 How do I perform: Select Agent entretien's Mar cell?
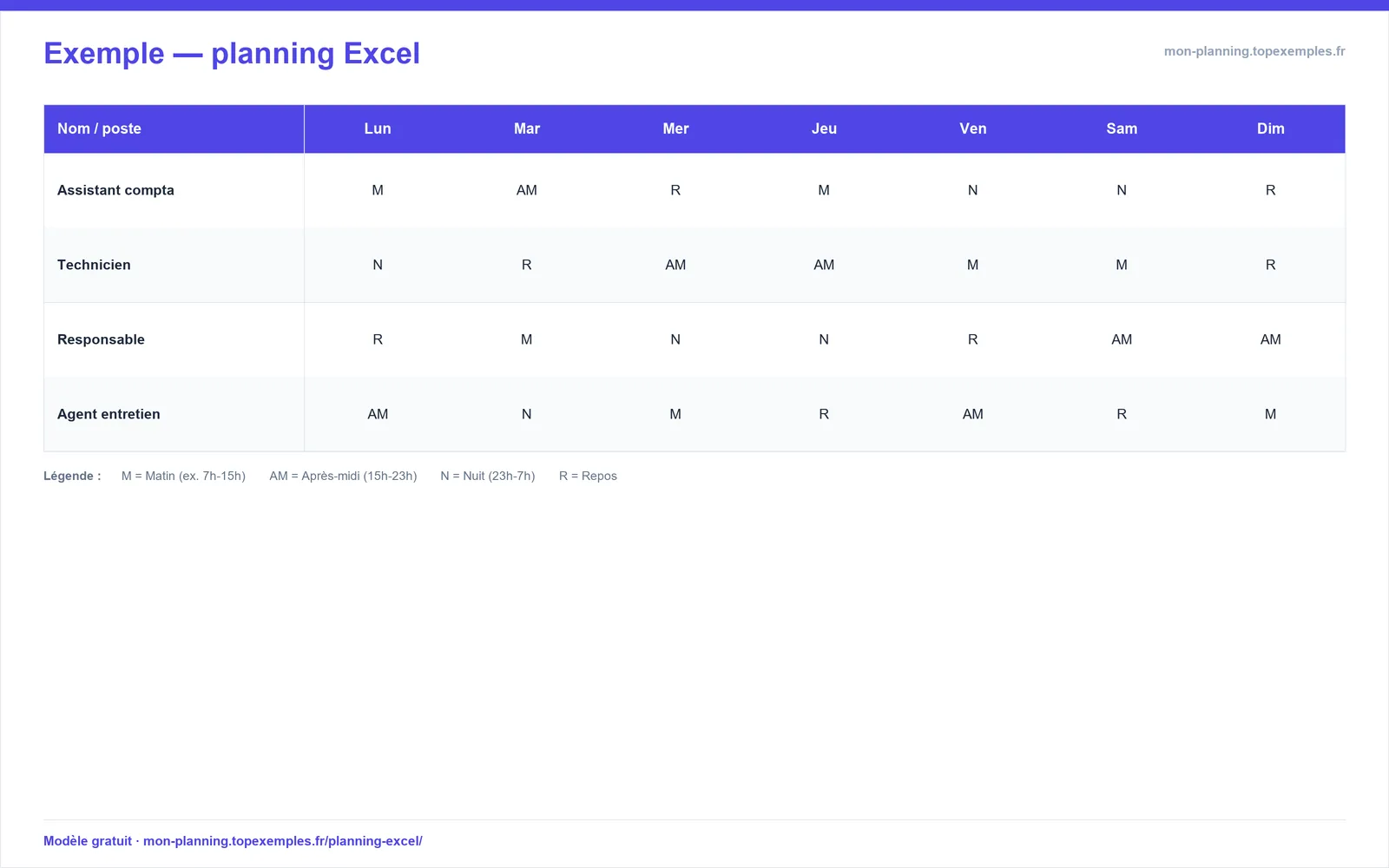pyautogui.click(x=527, y=414)
